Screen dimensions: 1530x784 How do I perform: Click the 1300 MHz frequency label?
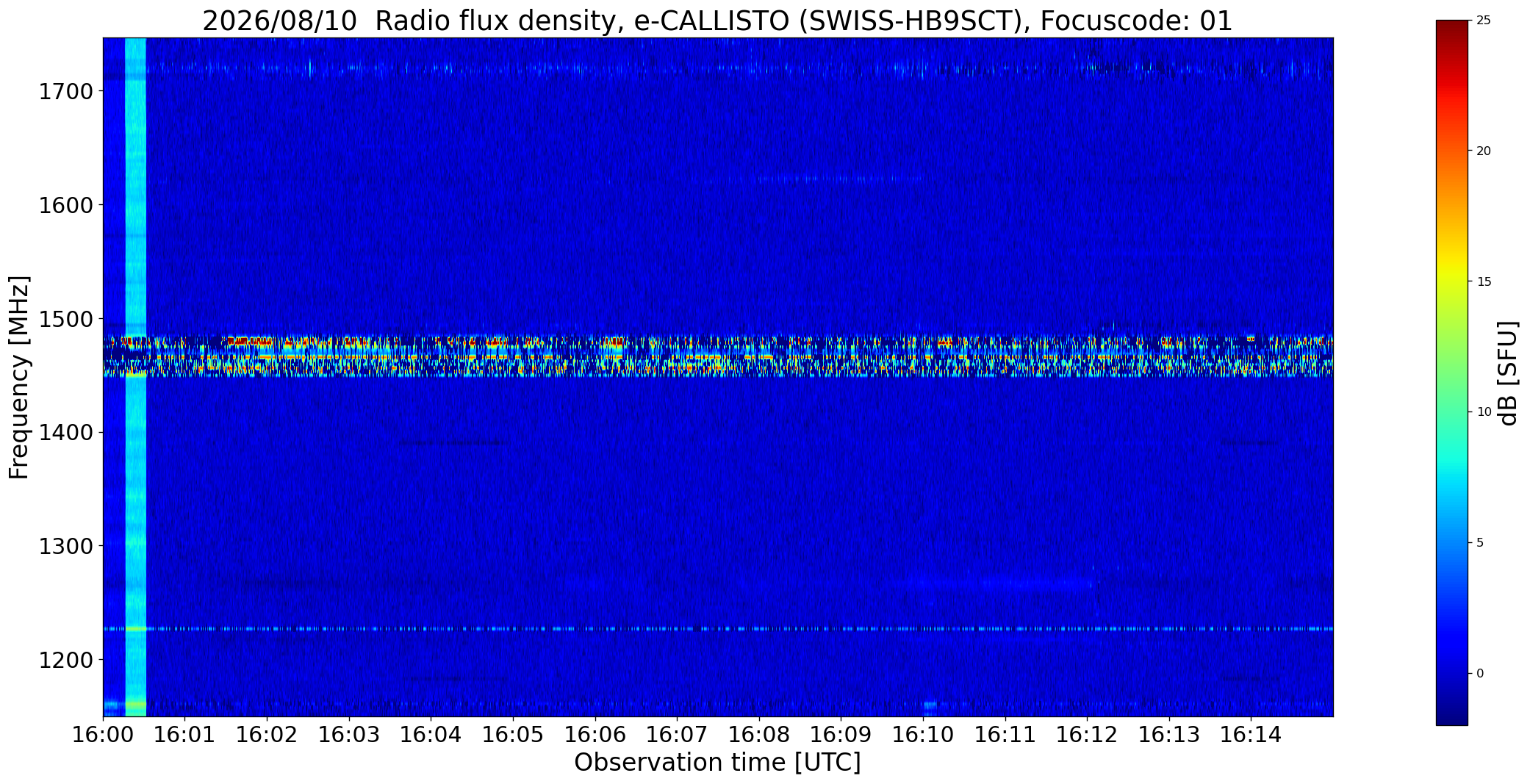65,546
